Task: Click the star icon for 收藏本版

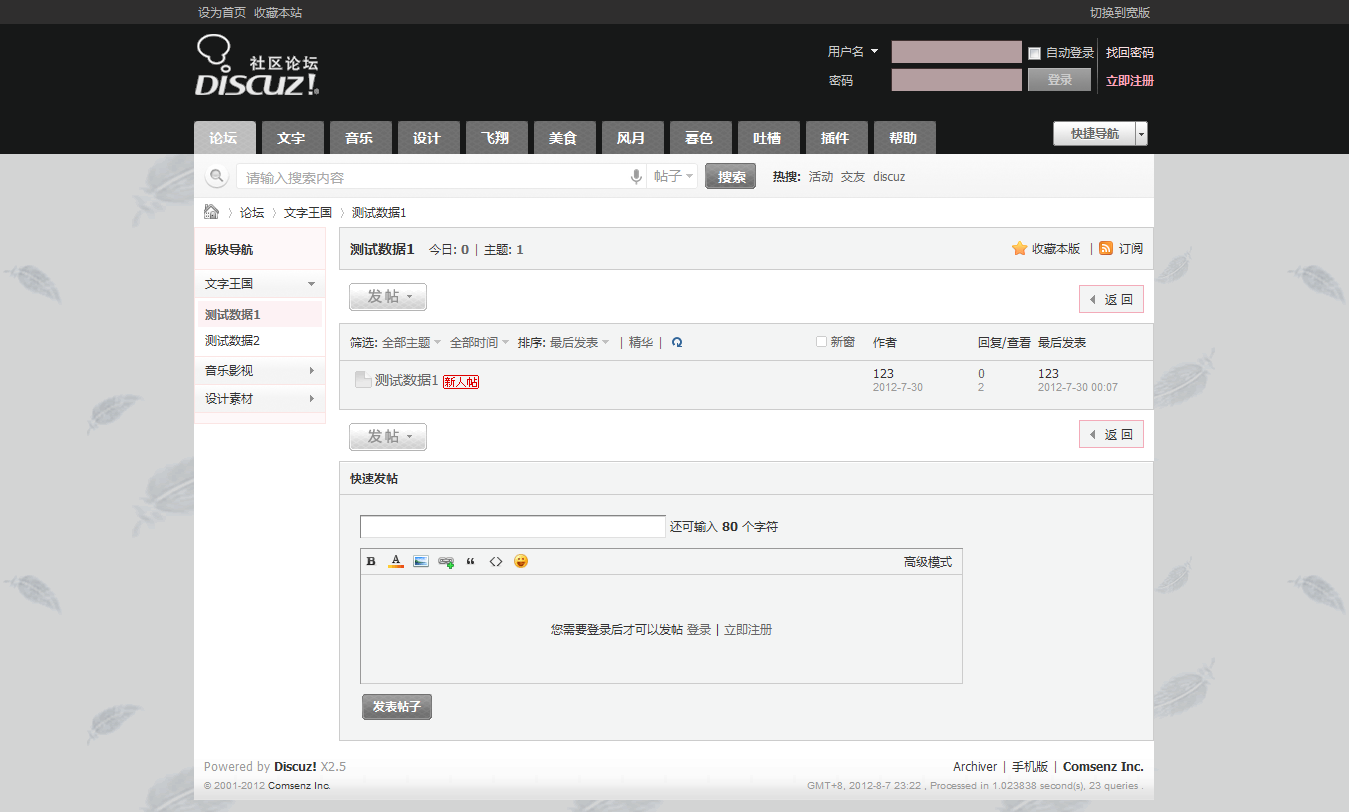Action: click(1020, 248)
